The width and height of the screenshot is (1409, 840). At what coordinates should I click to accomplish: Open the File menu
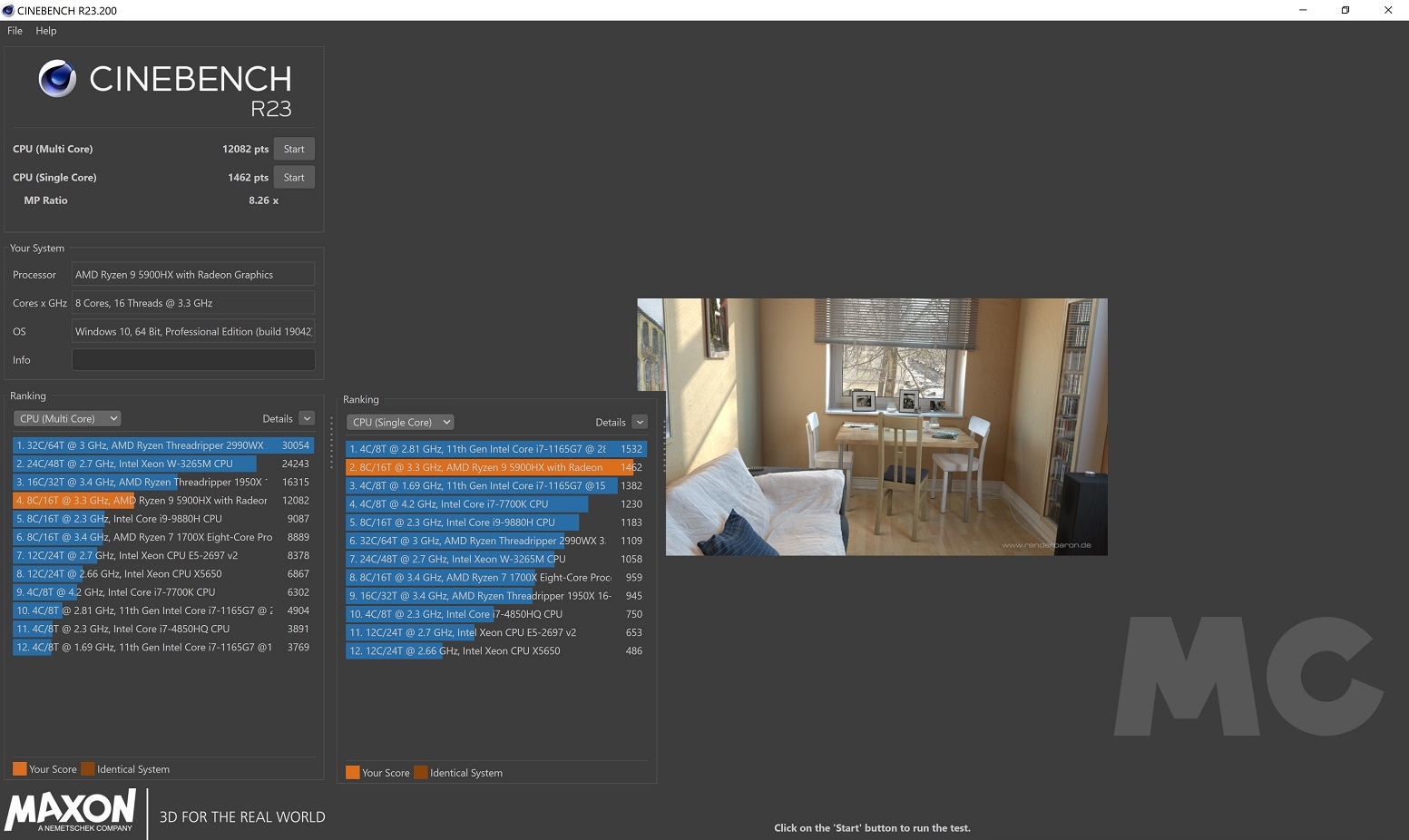[15, 31]
